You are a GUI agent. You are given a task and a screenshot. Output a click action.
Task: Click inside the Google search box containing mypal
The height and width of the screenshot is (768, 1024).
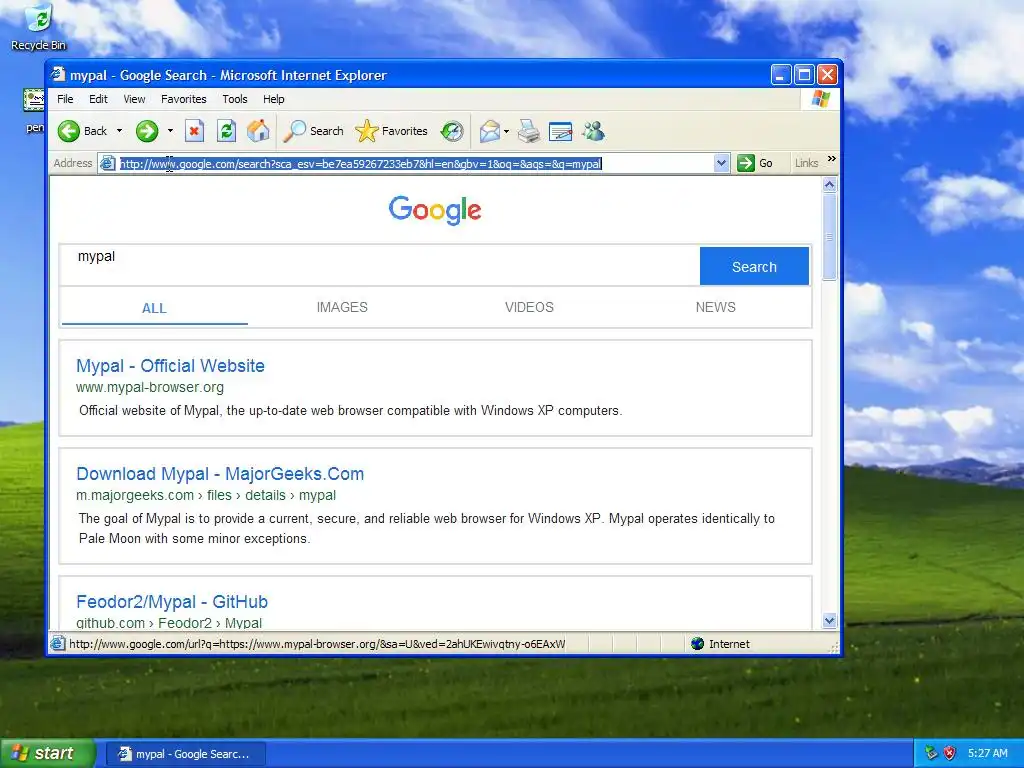pos(379,265)
